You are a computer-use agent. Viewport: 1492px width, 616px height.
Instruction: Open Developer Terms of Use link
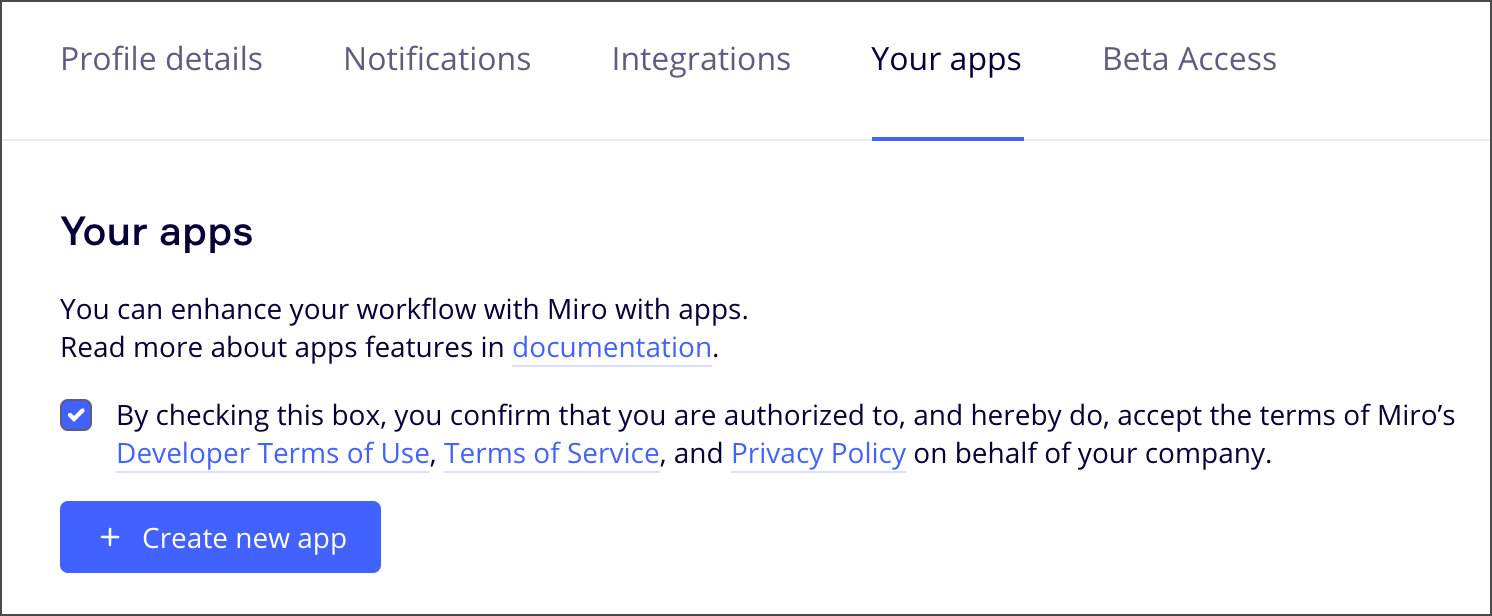click(x=273, y=454)
